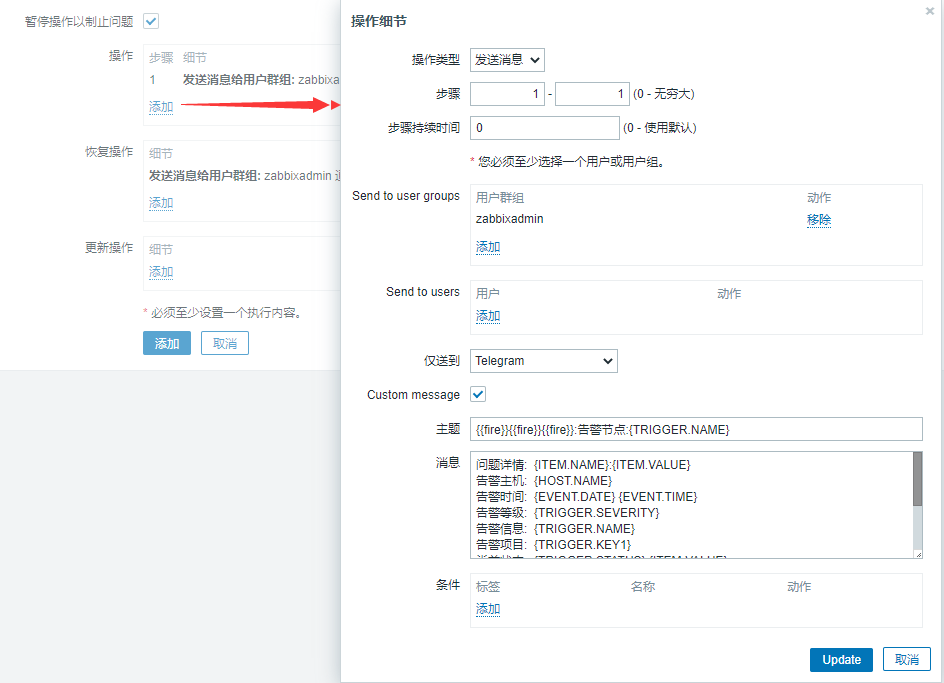The image size is (944, 683).
Task: Close the operation details dialog with X
Action: point(930,11)
